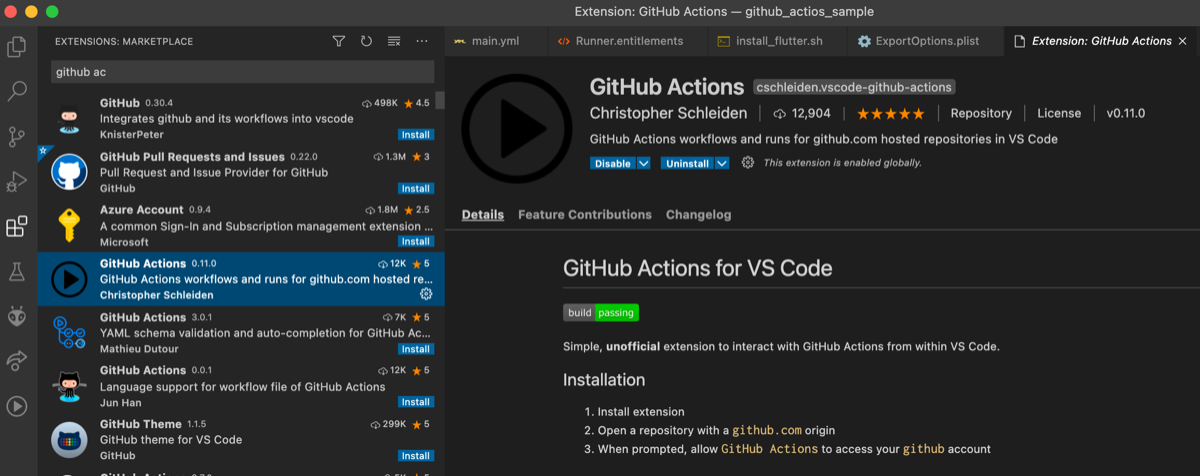The image size is (1200, 476).
Task: Click the large GitHub Actions extension logo
Action: pyautogui.click(x=517, y=127)
